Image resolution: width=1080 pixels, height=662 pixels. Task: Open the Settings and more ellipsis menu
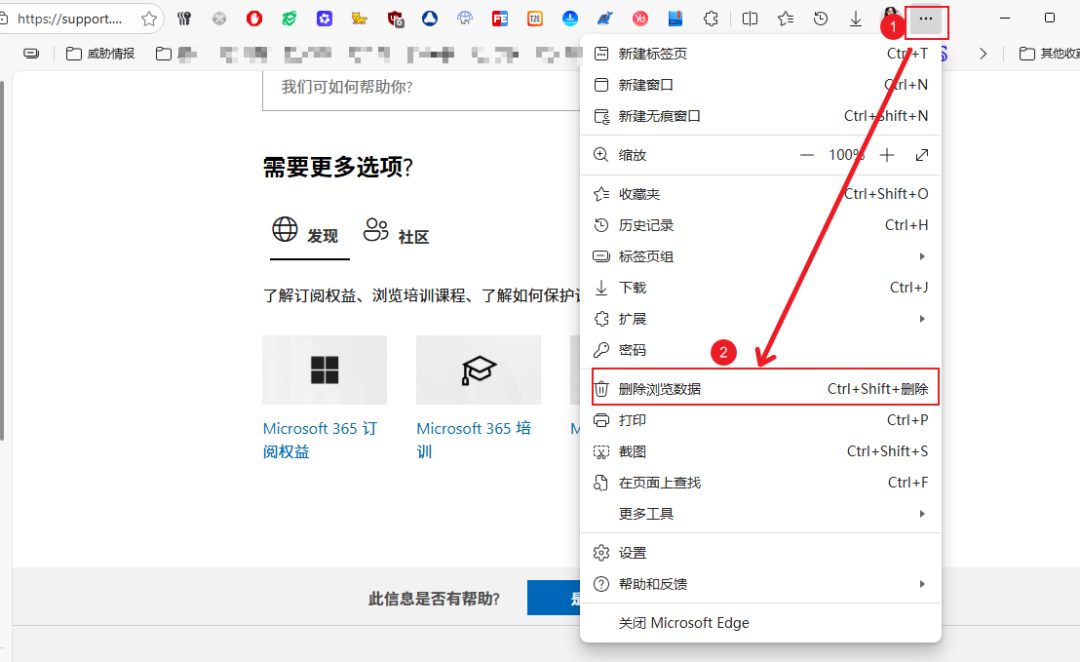click(926, 19)
